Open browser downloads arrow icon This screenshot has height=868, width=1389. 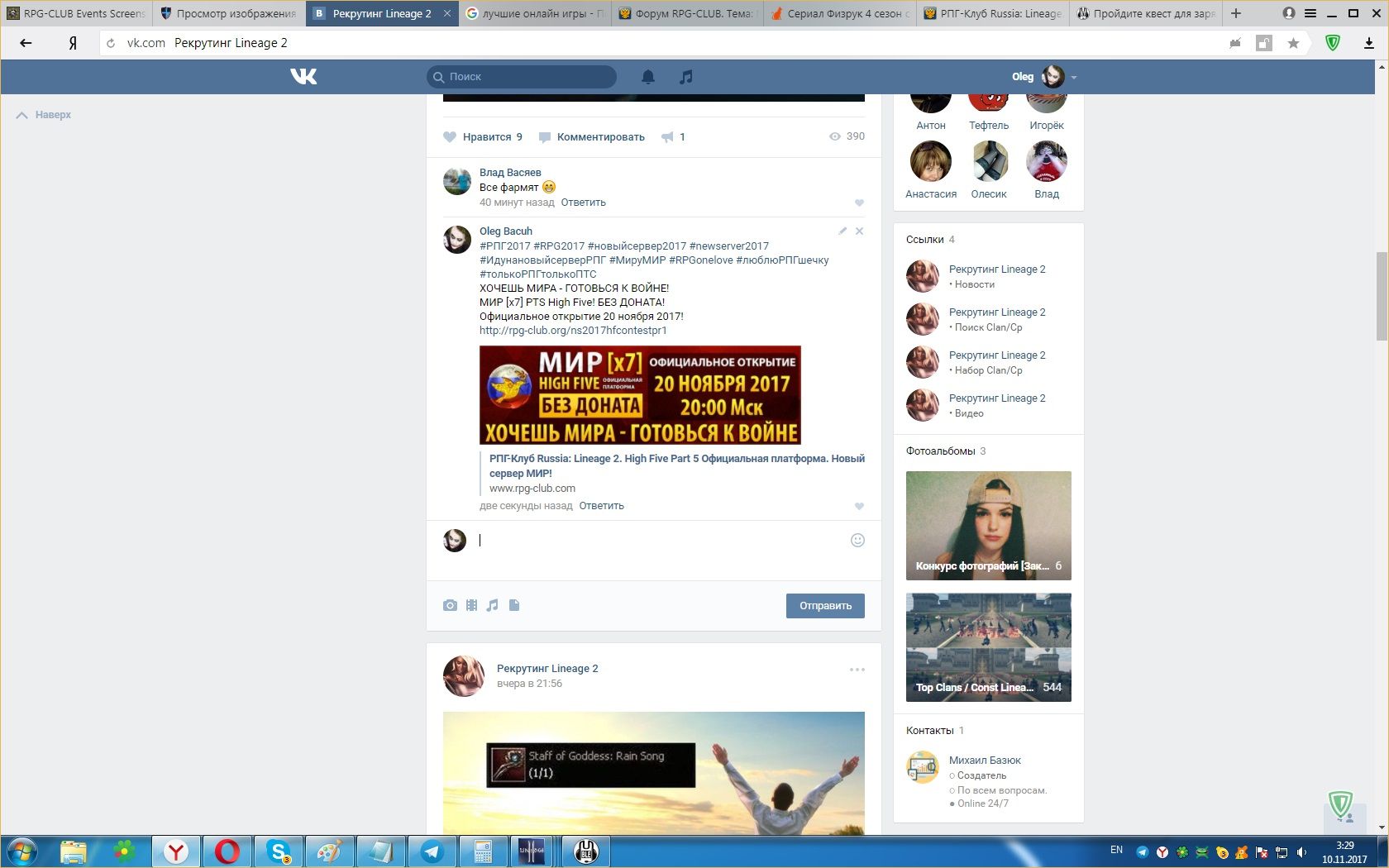pos(1368,43)
